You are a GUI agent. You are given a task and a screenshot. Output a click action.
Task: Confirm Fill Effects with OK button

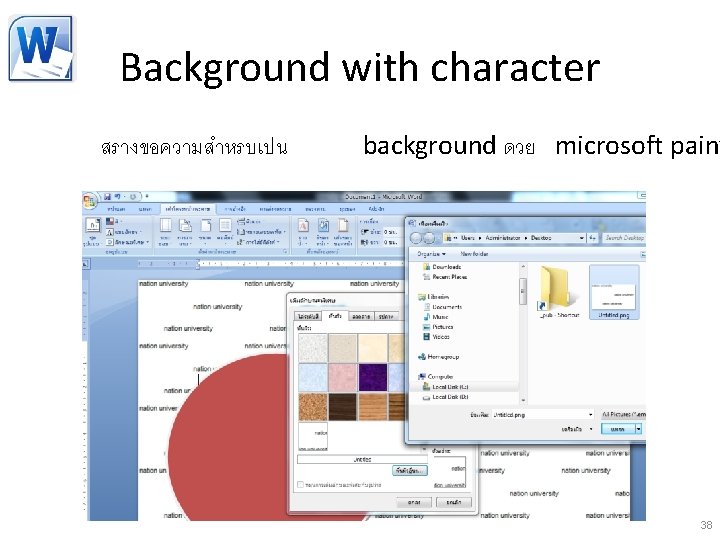414,502
